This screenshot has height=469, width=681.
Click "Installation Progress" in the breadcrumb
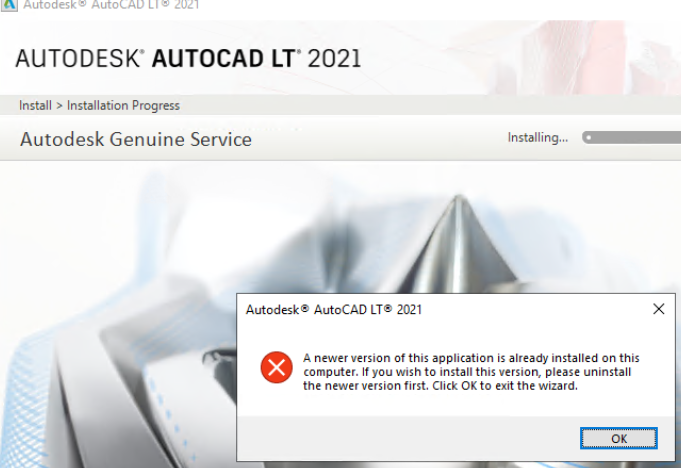coord(123,105)
